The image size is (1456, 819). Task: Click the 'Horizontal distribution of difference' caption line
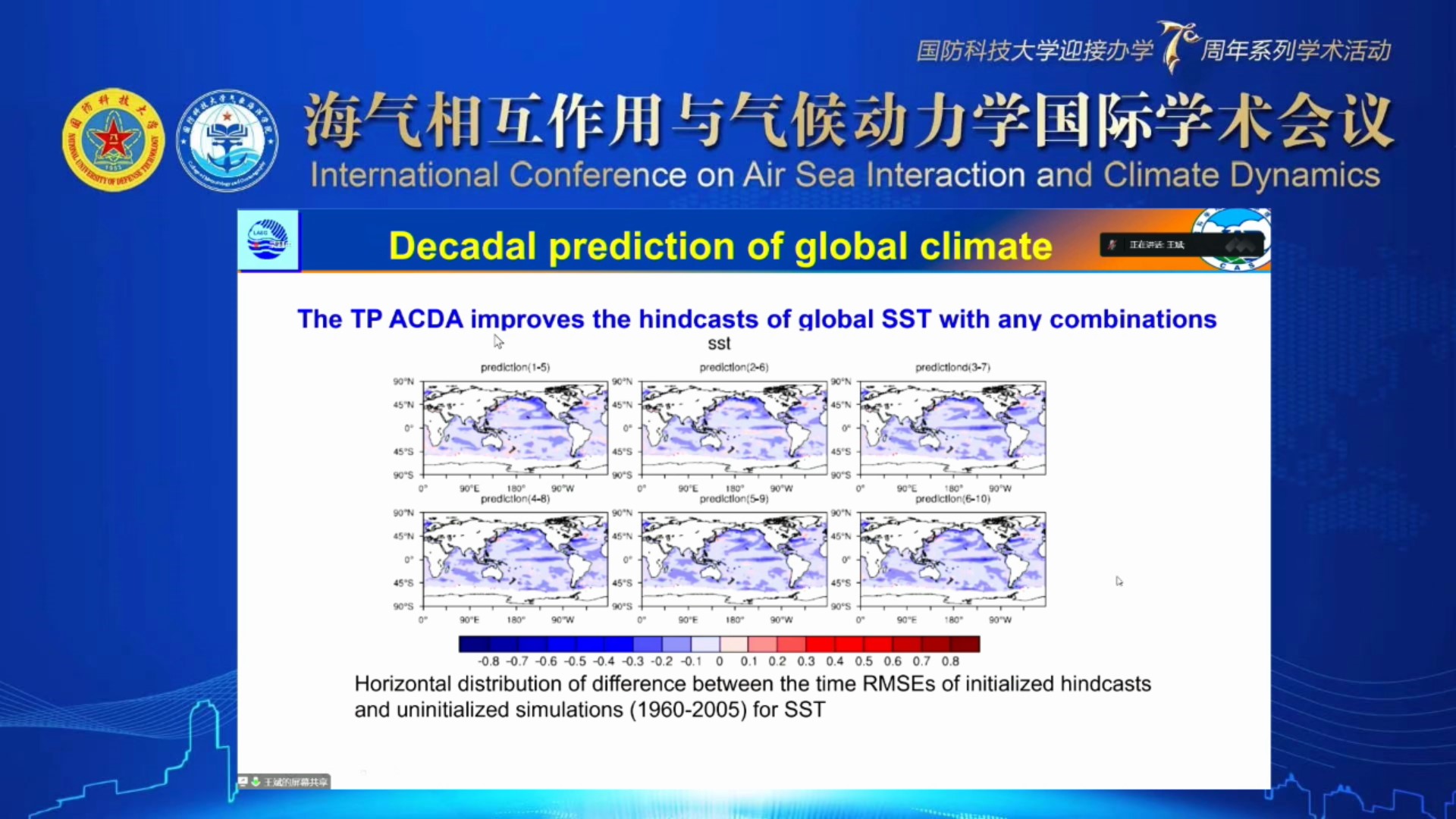tap(752, 684)
